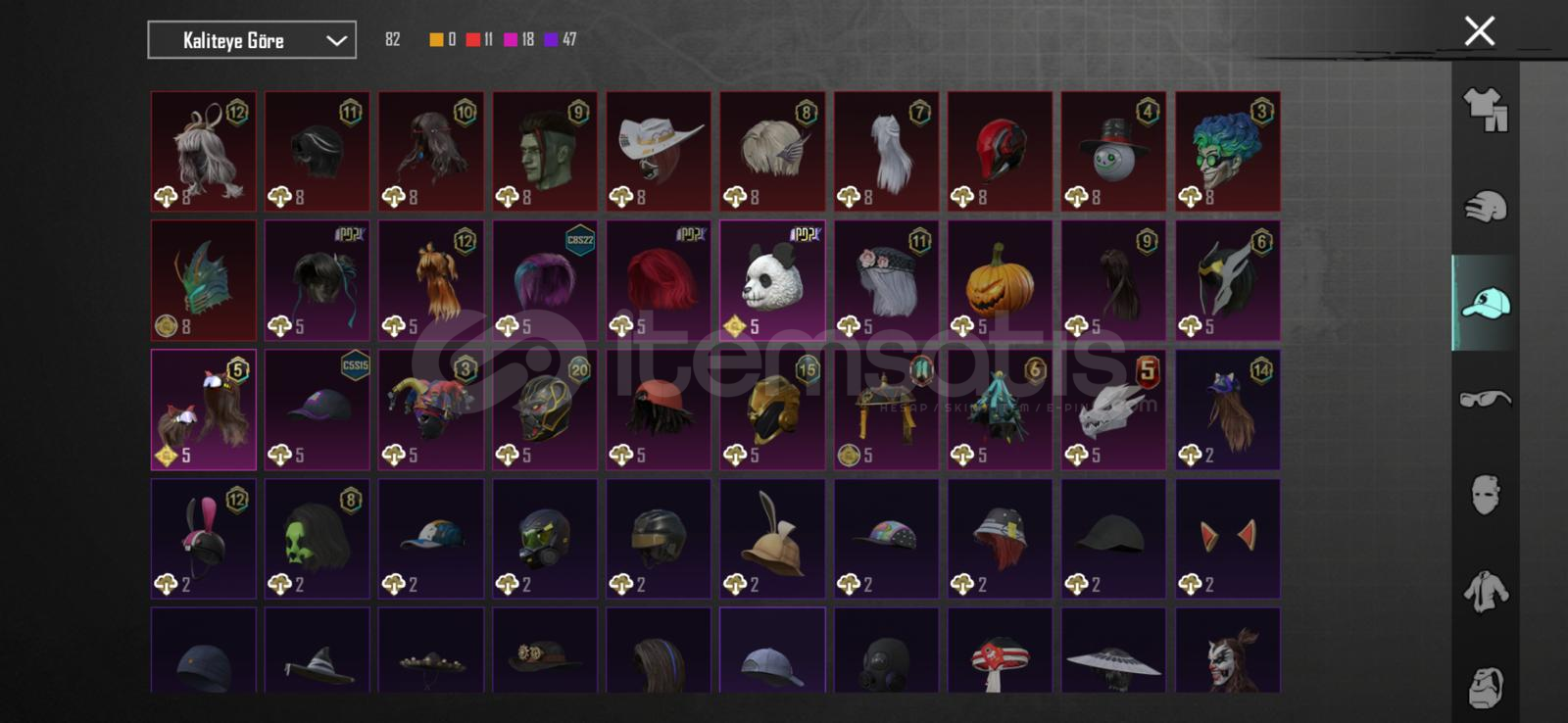Choose the green-haired clown mask item
Image resolution: width=1568 pixels, height=723 pixels.
coord(1228,152)
